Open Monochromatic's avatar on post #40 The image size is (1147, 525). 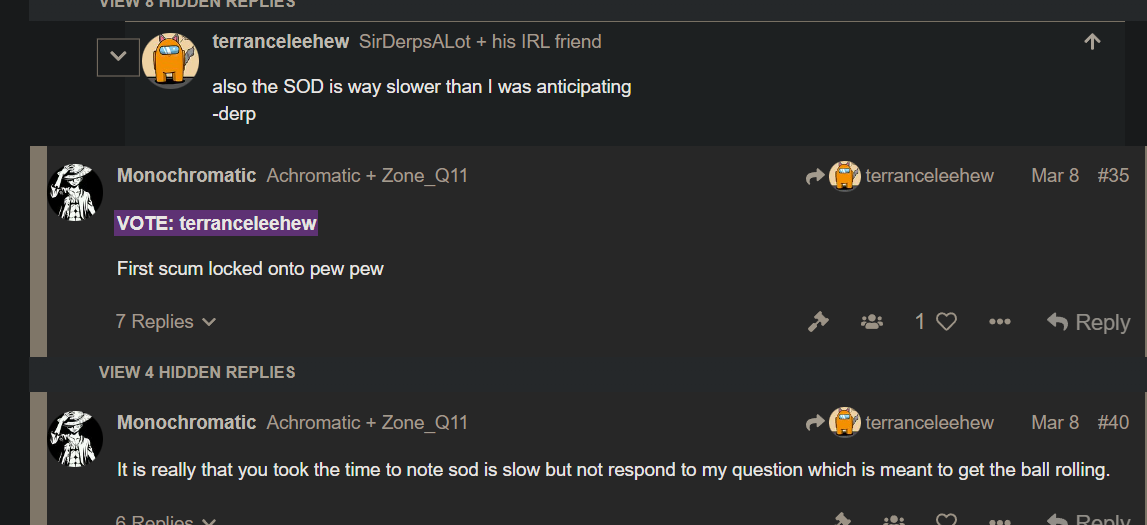[75, 439]
